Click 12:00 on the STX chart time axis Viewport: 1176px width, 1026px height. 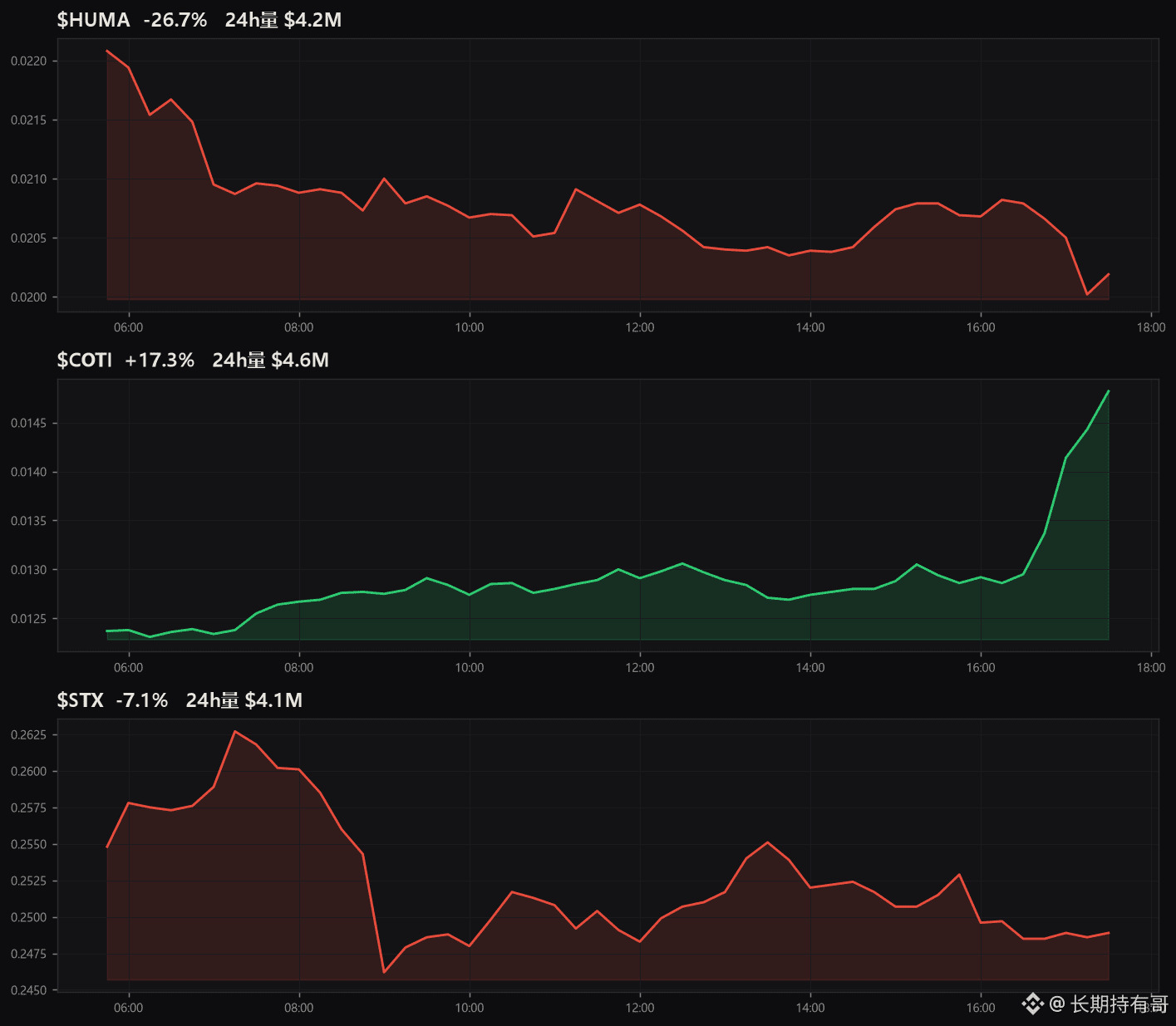point(640,1008)
